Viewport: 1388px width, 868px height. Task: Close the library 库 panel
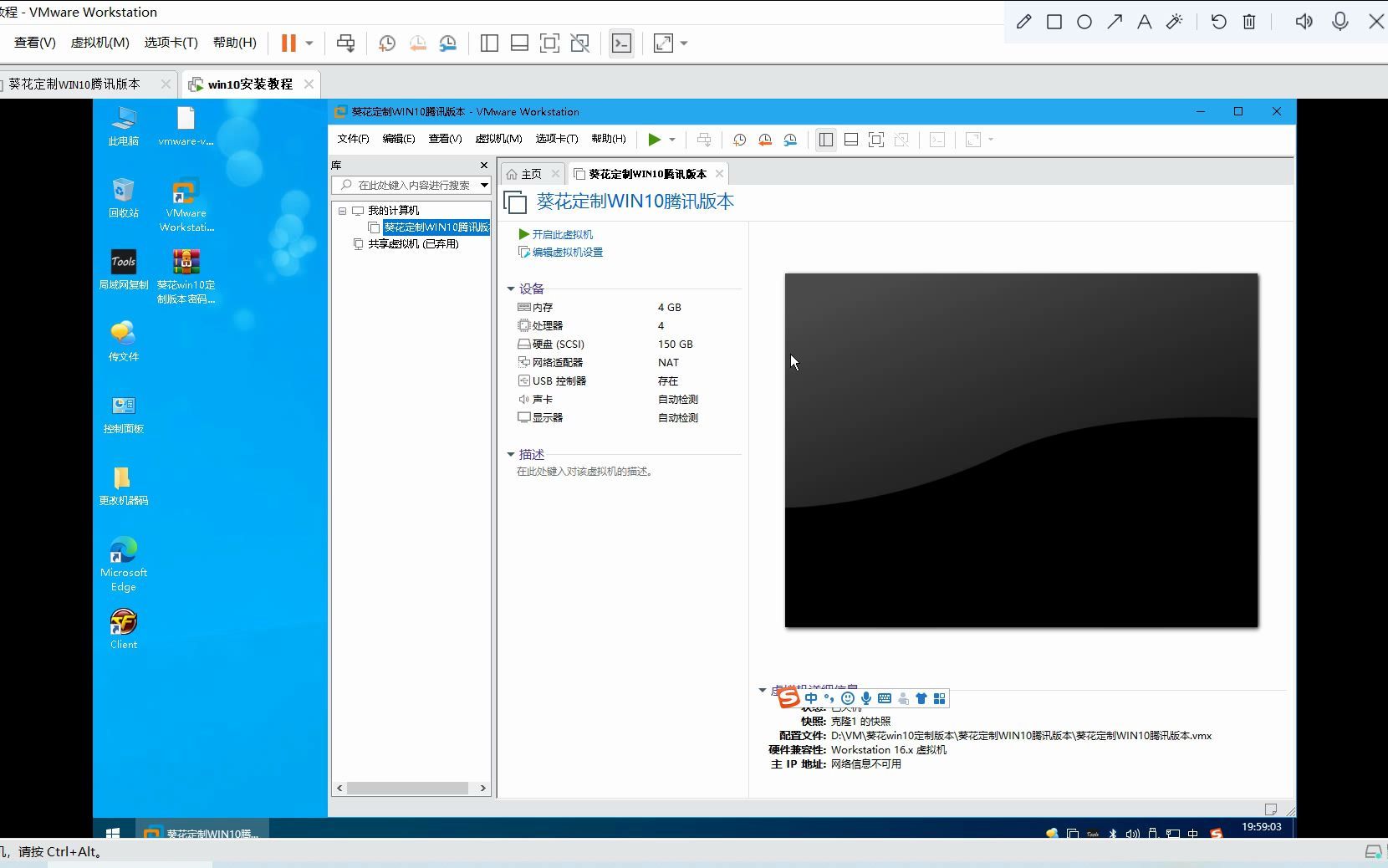tap(483, 165)
